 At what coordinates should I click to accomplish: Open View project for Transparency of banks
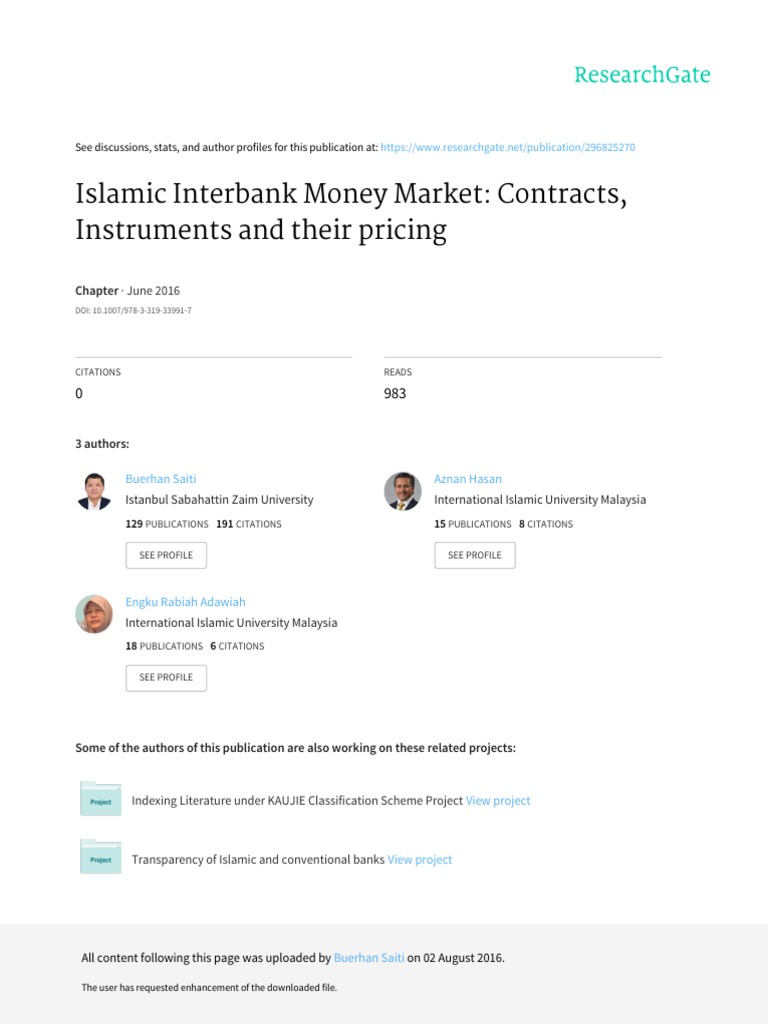pyautogui.click(x=420, y=860)
